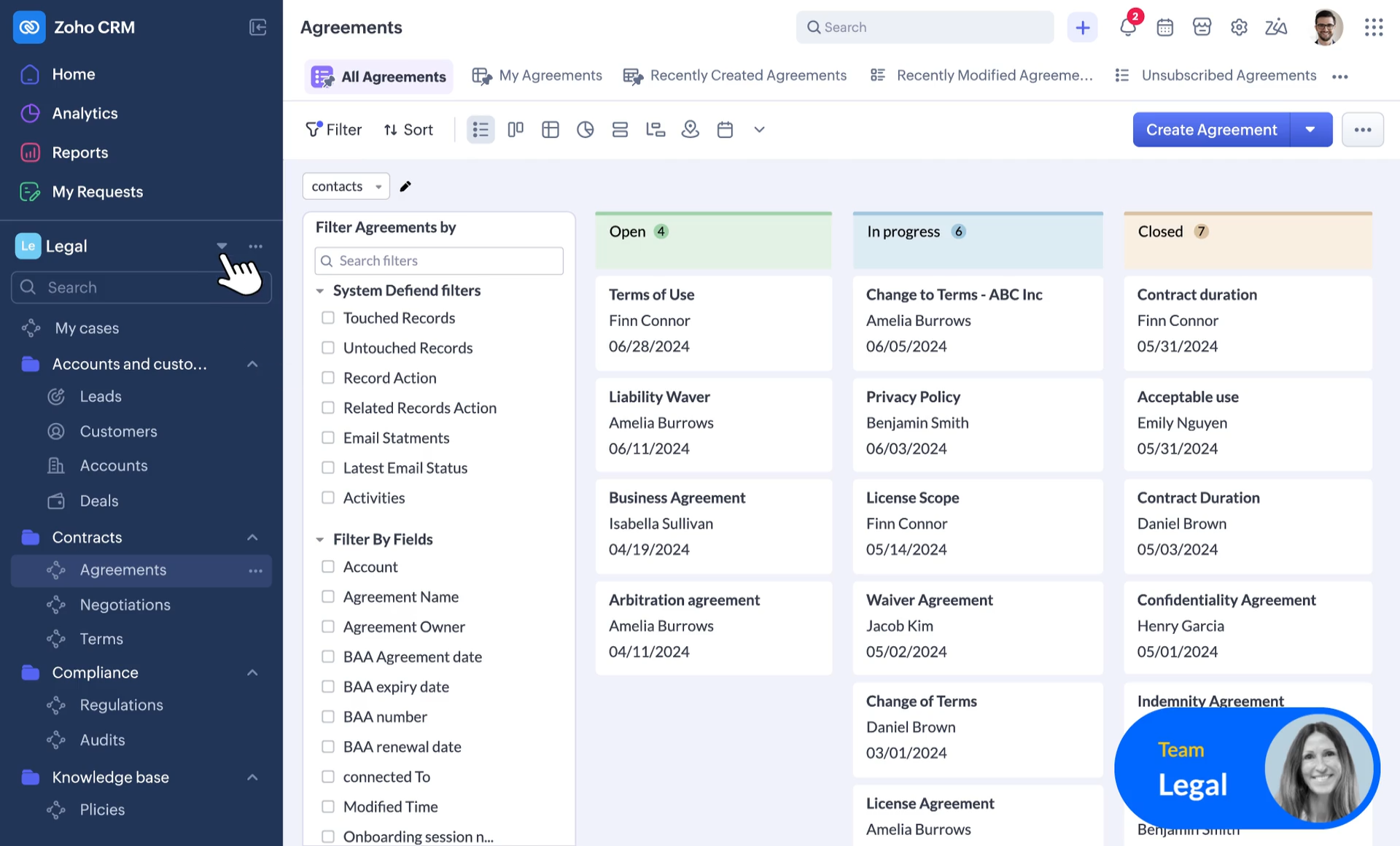
Task: Switch to kanban view icon
Action: point(516,130)
